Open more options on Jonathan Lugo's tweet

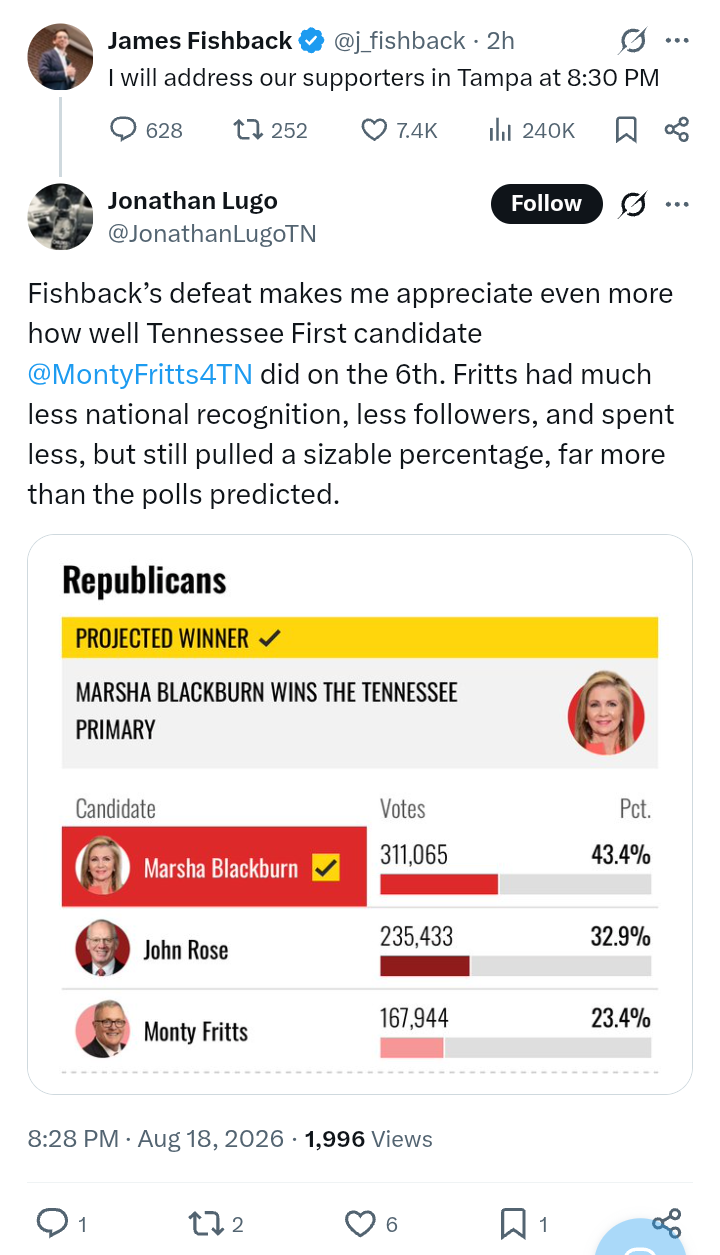[677, 204]
